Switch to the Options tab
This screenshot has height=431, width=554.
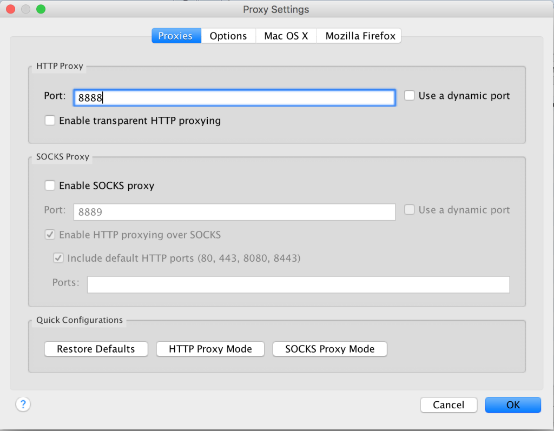(x=228, y=36)
